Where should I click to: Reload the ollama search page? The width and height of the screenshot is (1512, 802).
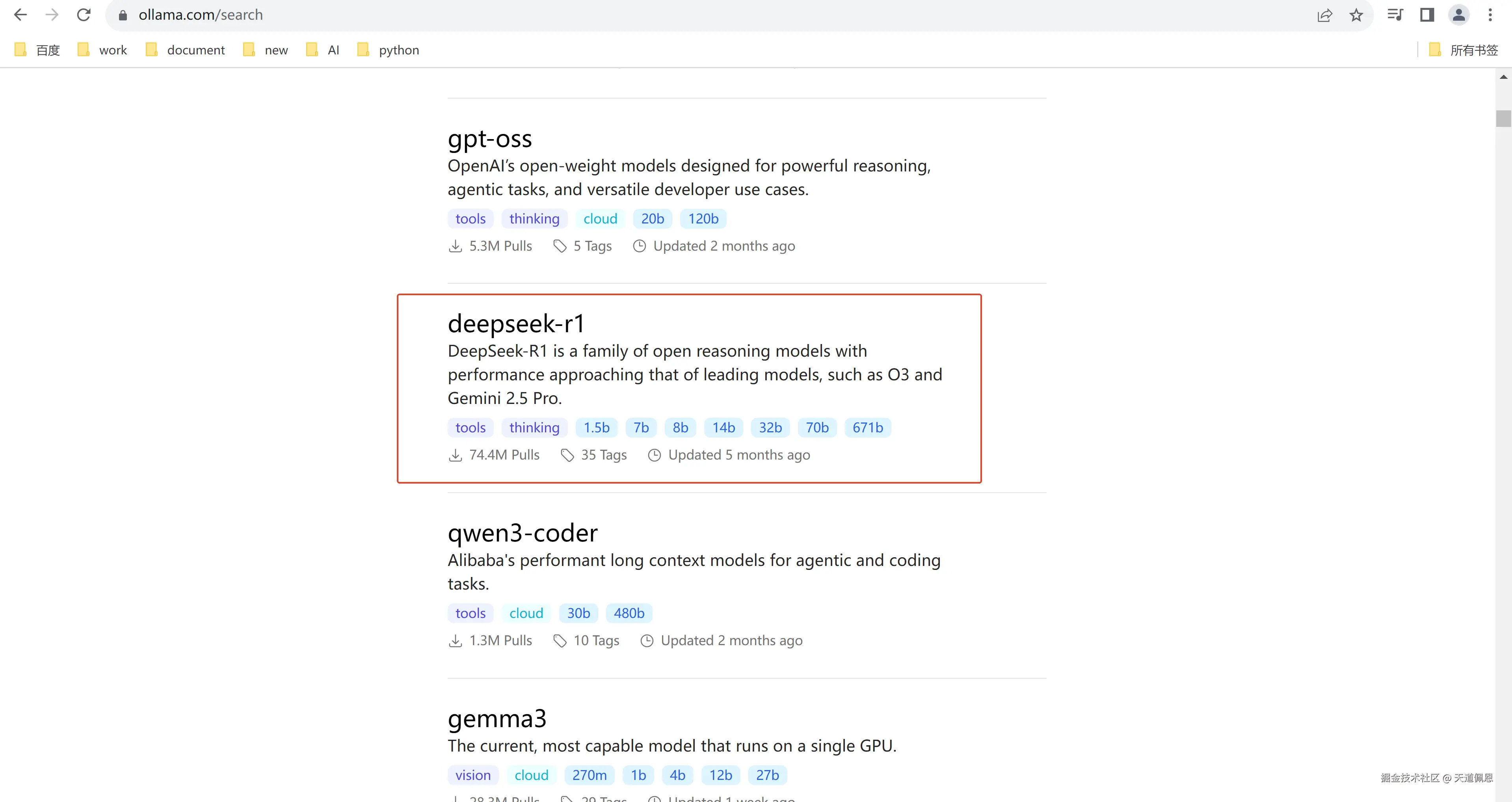[84, 15]
